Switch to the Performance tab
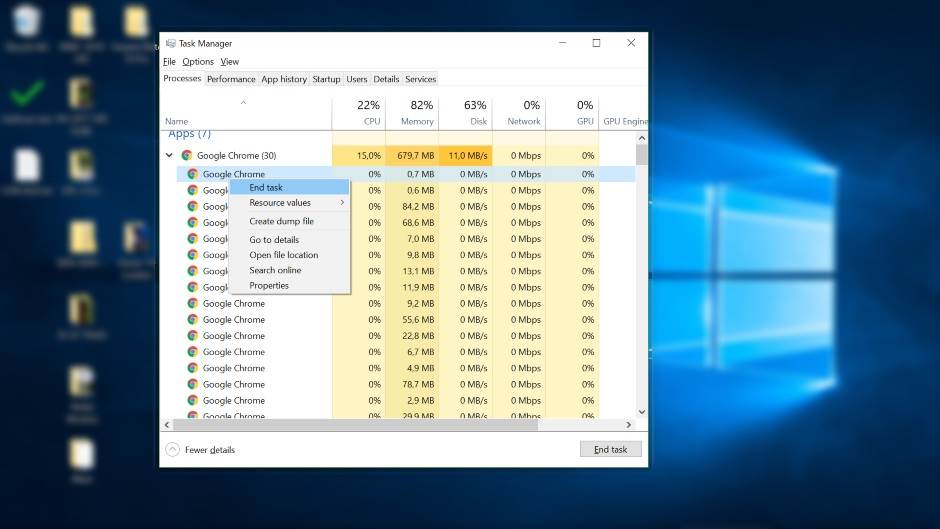Viewport: 940px width, 529px height. pos(231,79)
